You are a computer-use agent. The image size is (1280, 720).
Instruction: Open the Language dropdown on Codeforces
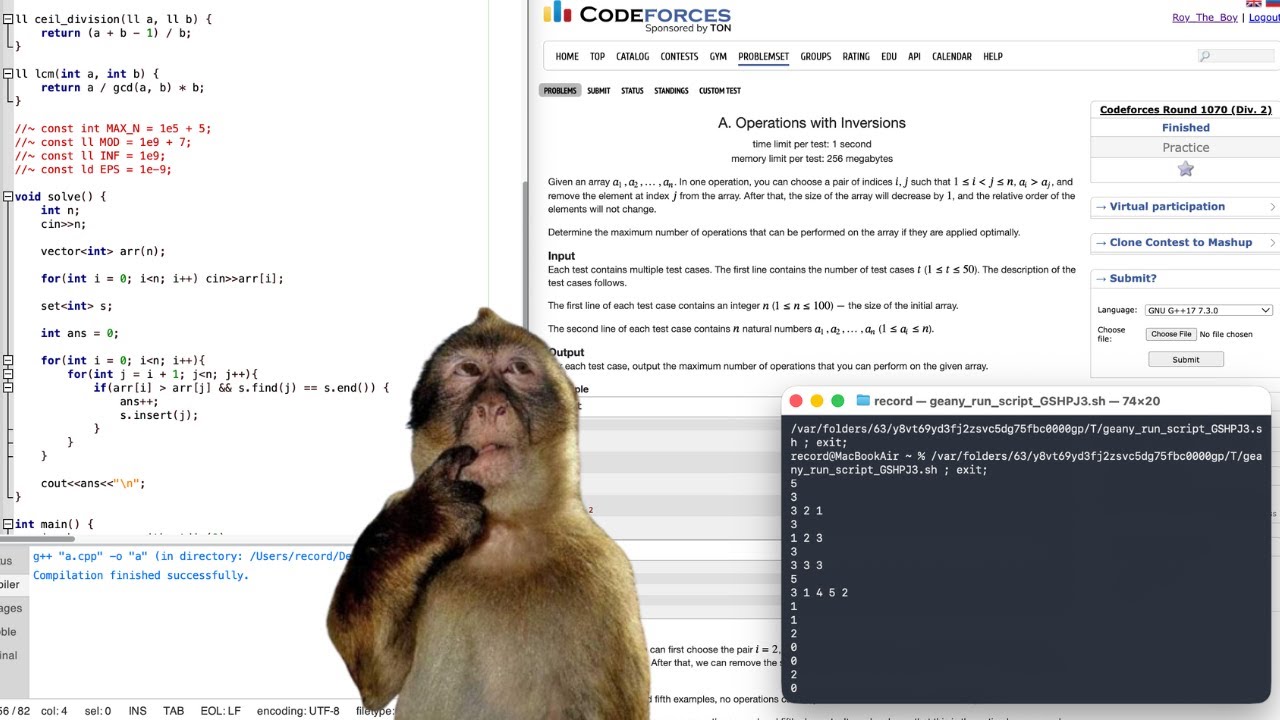coord(1208,310)
